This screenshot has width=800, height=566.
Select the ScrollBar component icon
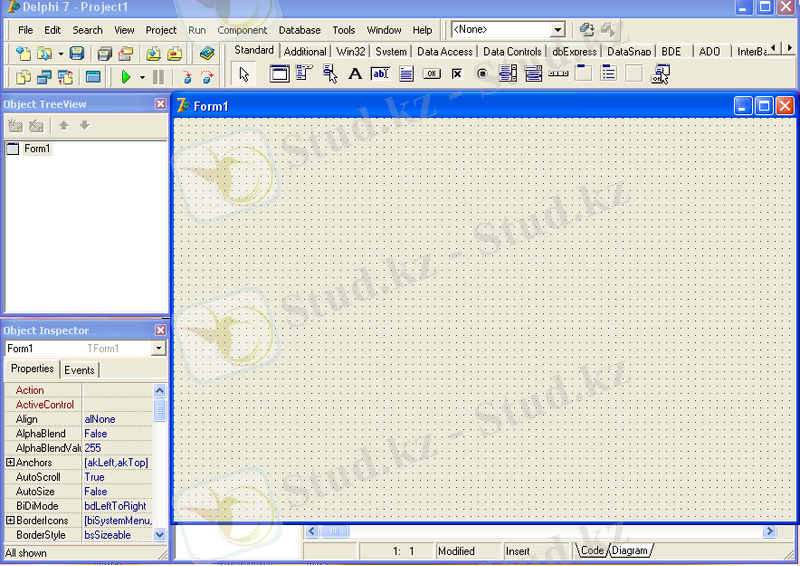558,74
